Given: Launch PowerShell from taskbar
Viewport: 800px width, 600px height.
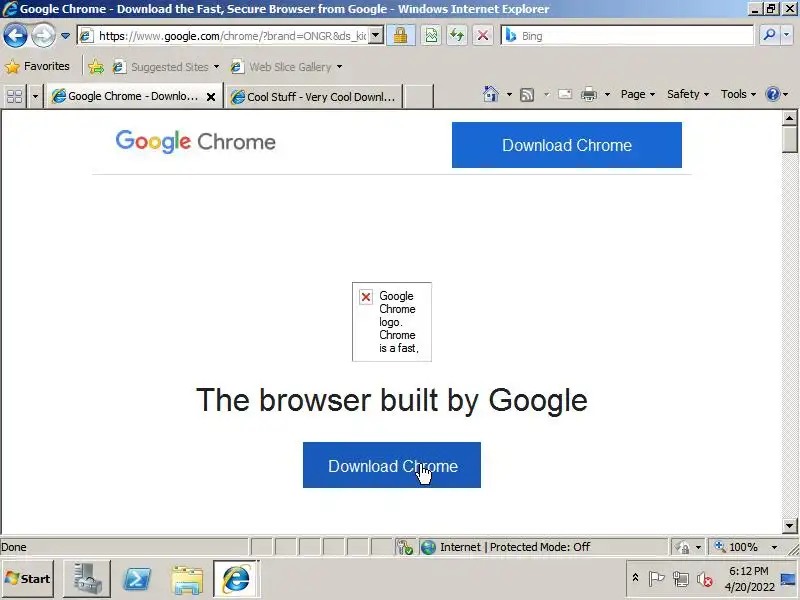Looking at the screenshot, I should 138,579.
